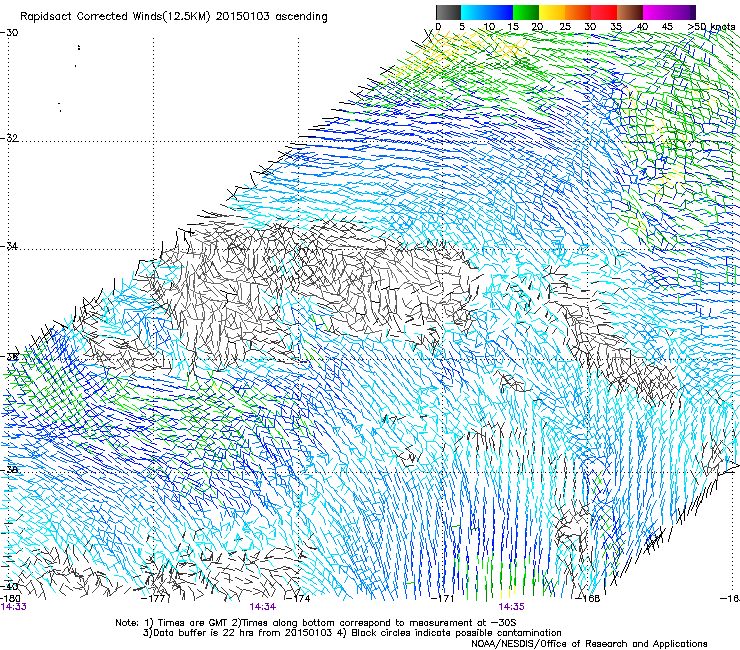Click the green 15-20 knots legend segment
This screenshot has width=740, height=650.
pyautogui.click(x=526, y=12)
